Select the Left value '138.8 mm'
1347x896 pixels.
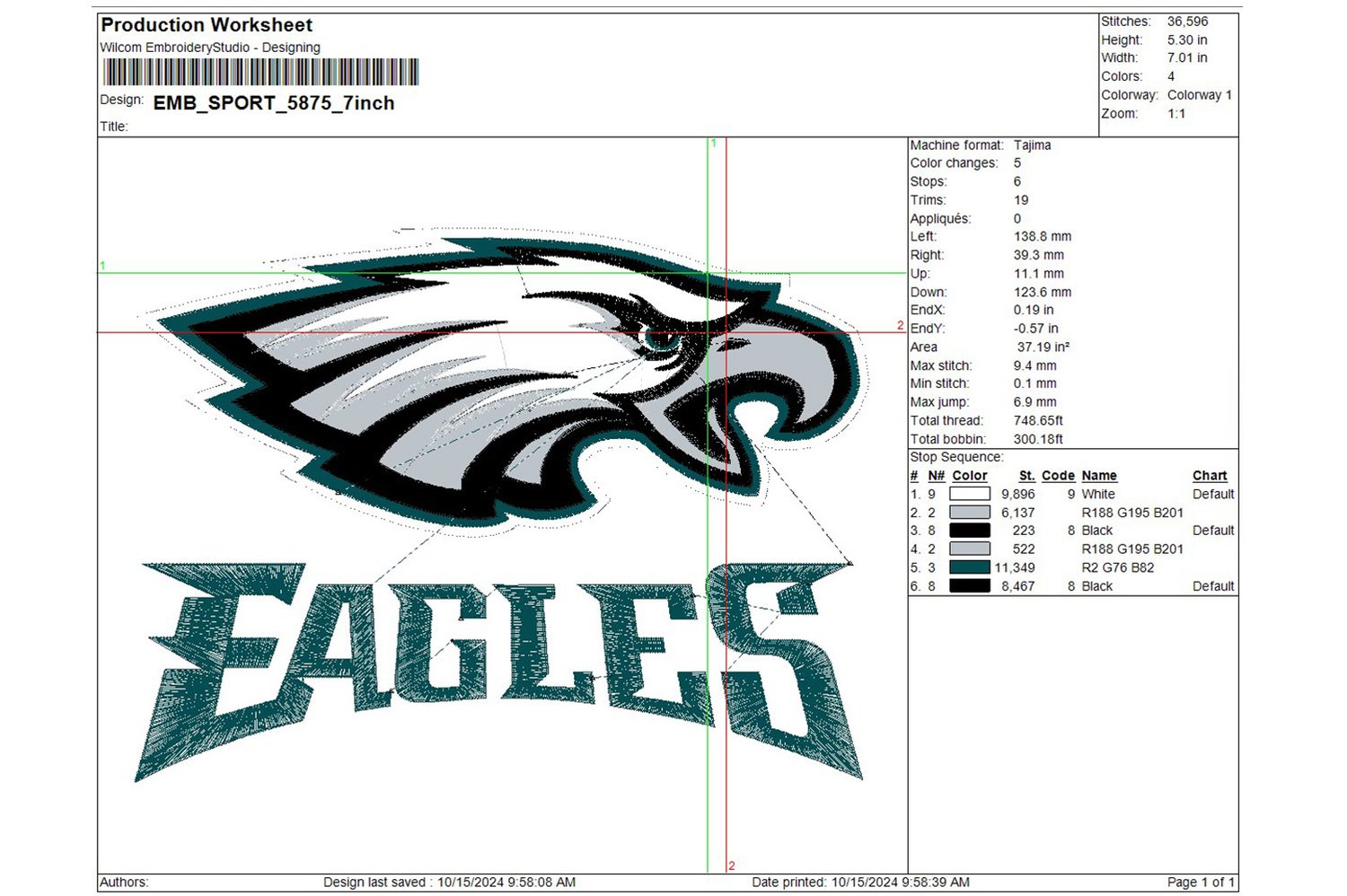[1043, 237]
